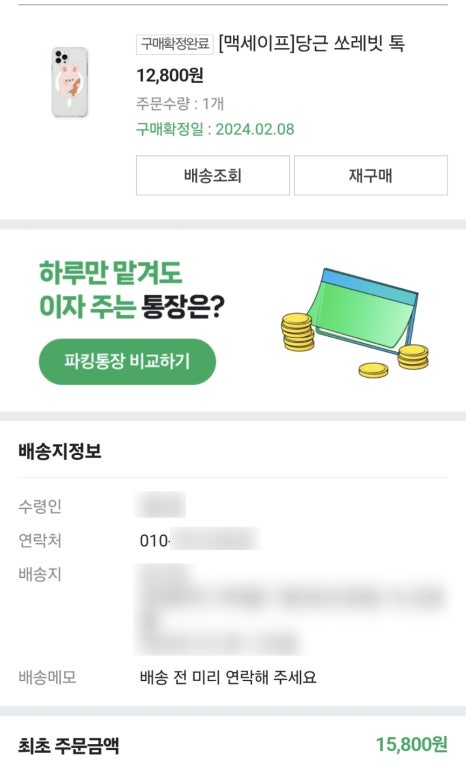Click the blurred 수령인 recipient name
466x770 pixels.
(x=161, y=505)
